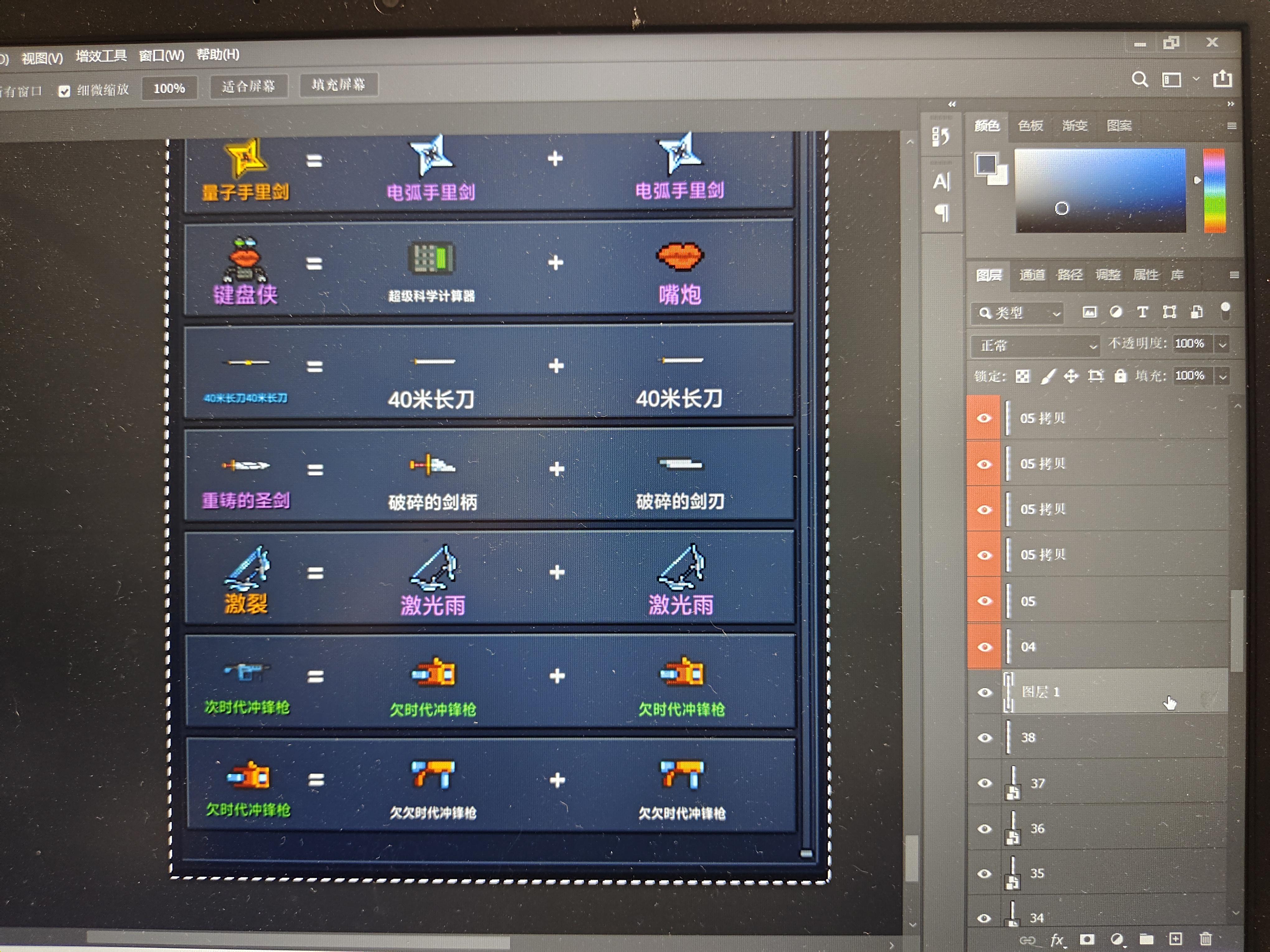
Task: Click the 填充屏幕 button
Action: click(x=338, y=85)
